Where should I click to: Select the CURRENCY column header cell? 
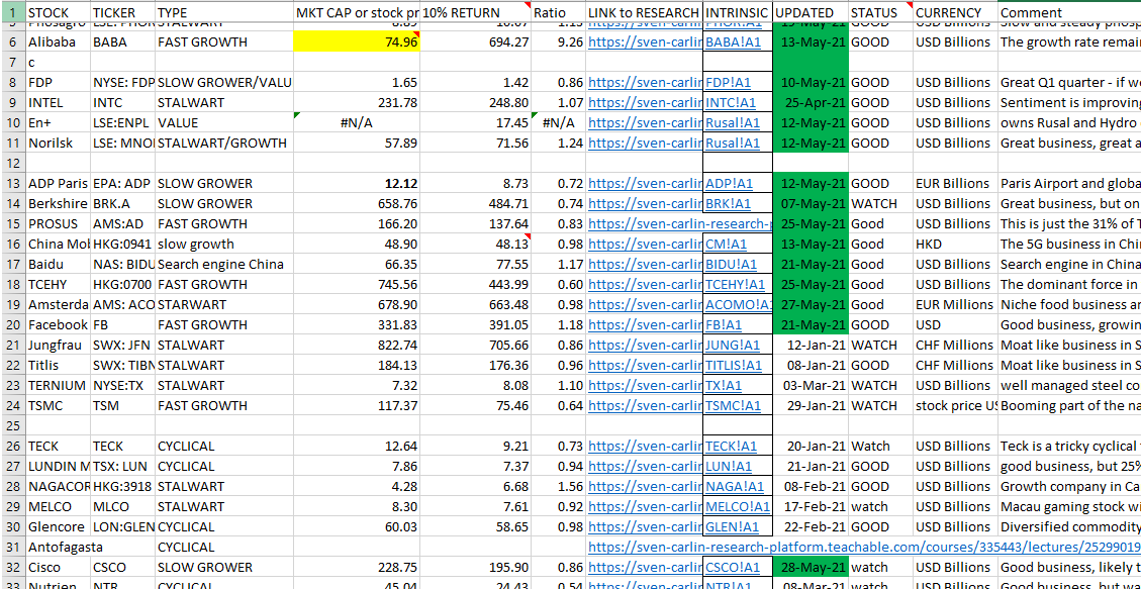[x=955, y=12]
